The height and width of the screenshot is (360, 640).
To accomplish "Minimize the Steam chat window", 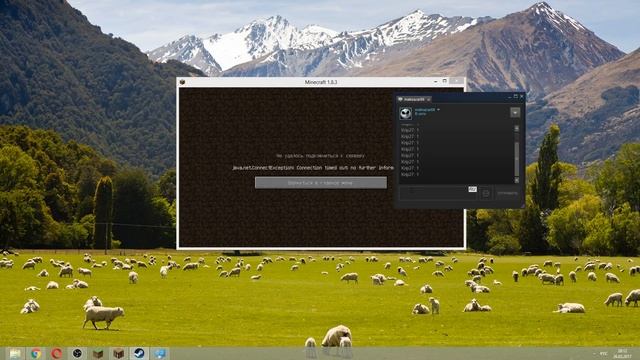I will pyautogui.click(x=509, y=97).
